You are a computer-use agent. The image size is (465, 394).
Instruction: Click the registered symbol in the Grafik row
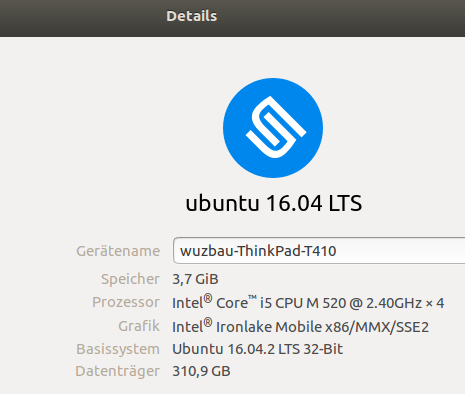208,322
